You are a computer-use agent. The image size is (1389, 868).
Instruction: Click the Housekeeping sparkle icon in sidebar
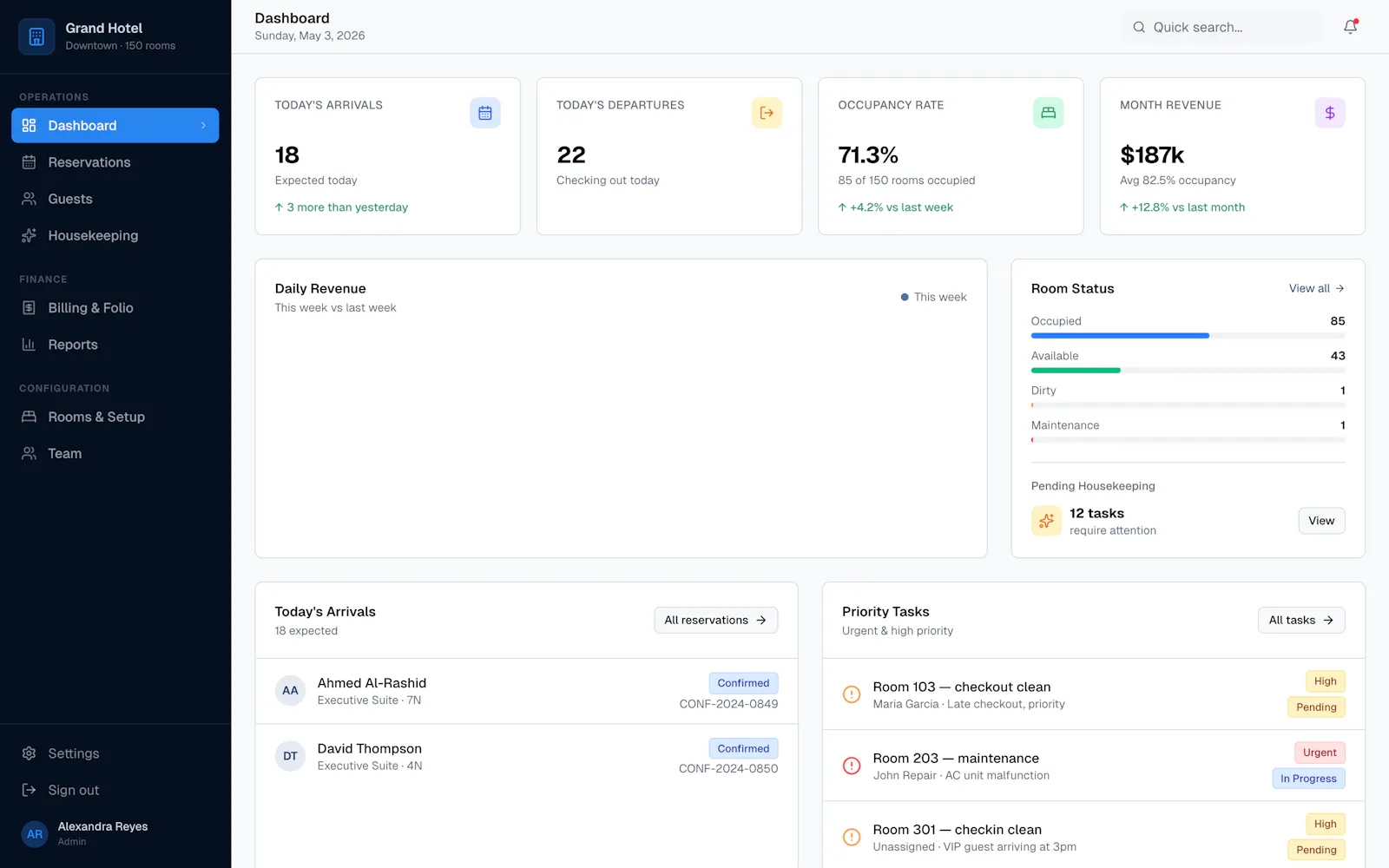[x=29, y=235]
